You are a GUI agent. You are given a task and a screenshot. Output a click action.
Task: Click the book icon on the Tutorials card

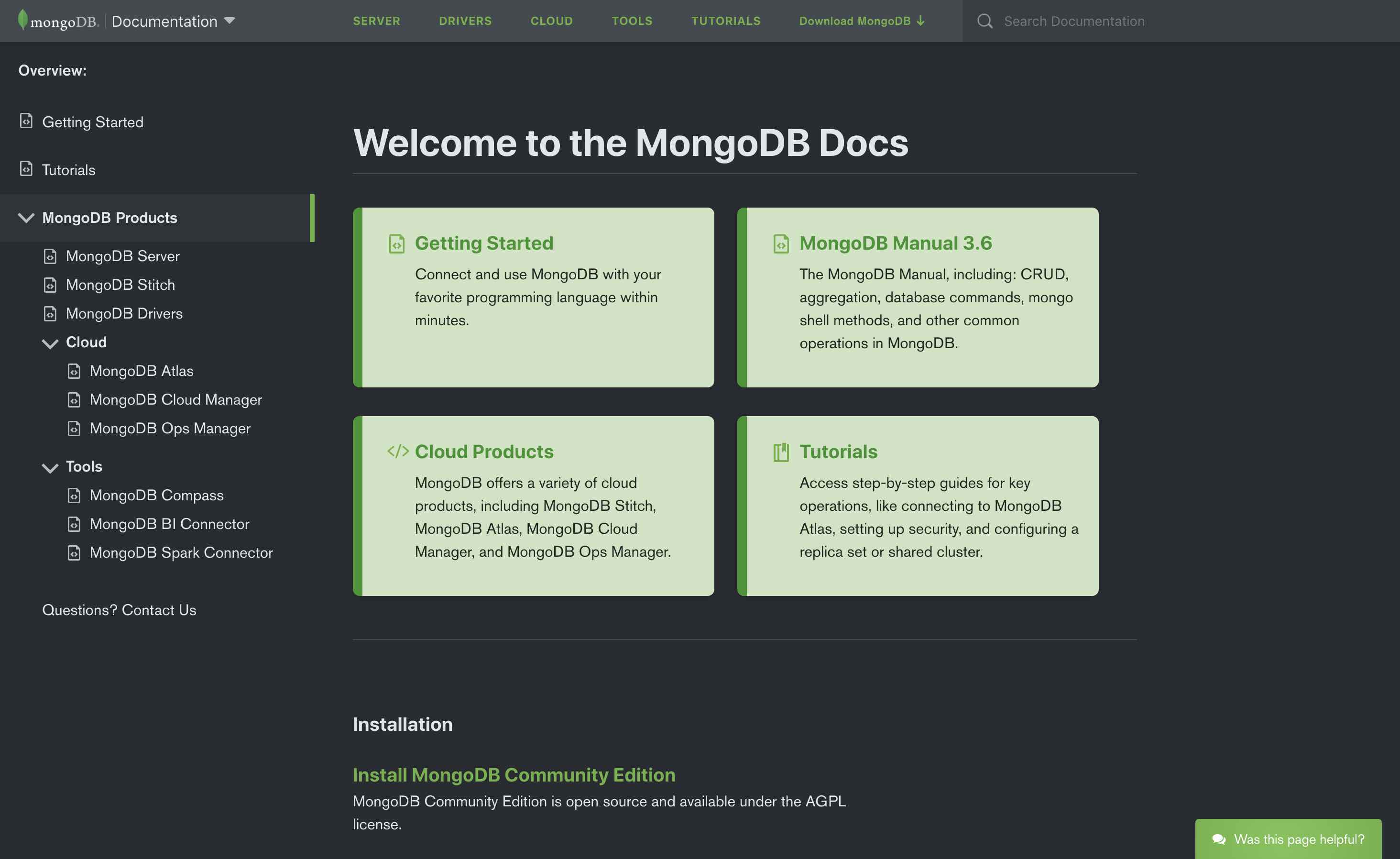tap(781, 452)
